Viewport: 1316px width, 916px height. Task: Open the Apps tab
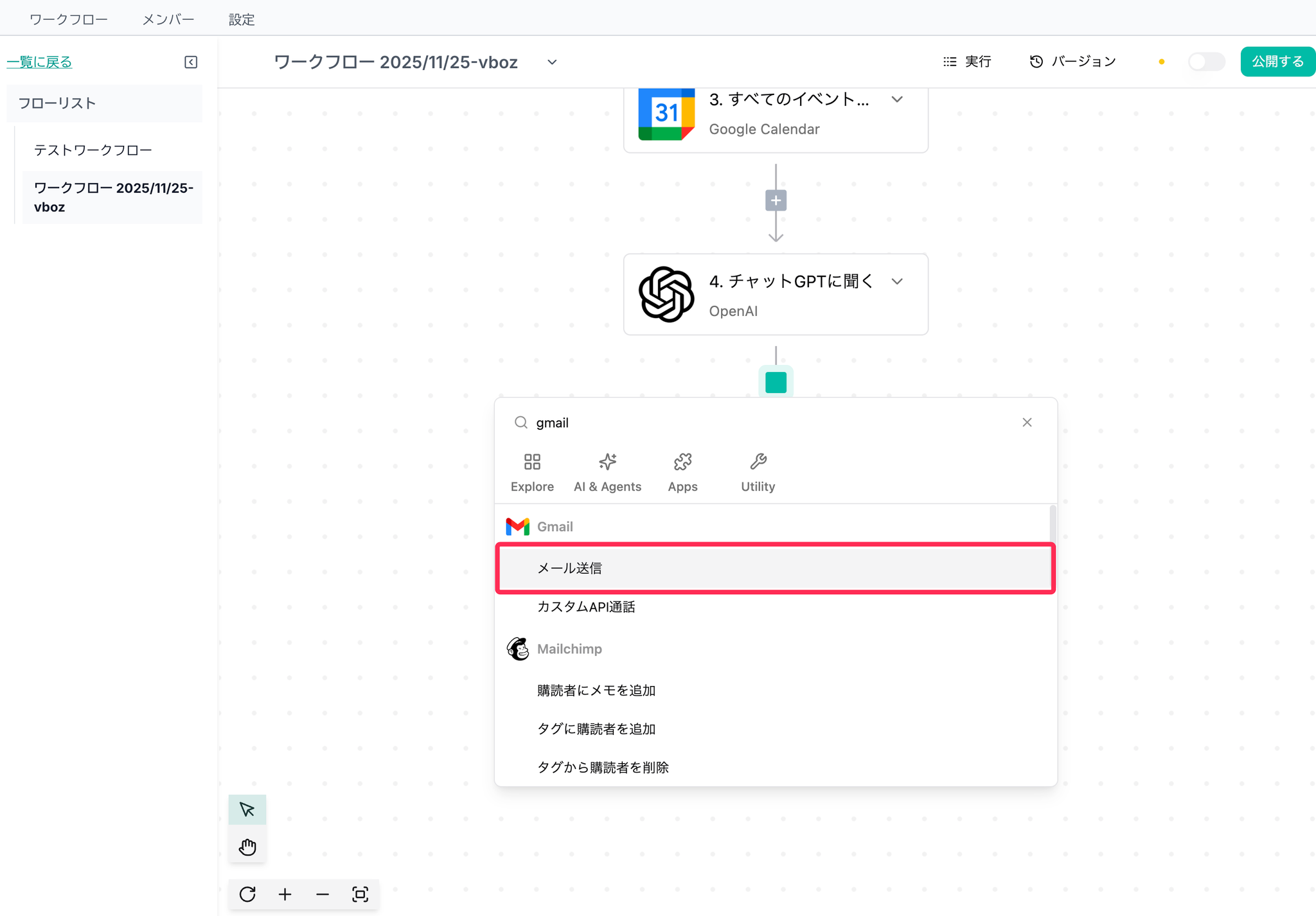click(x=682, y=473)
